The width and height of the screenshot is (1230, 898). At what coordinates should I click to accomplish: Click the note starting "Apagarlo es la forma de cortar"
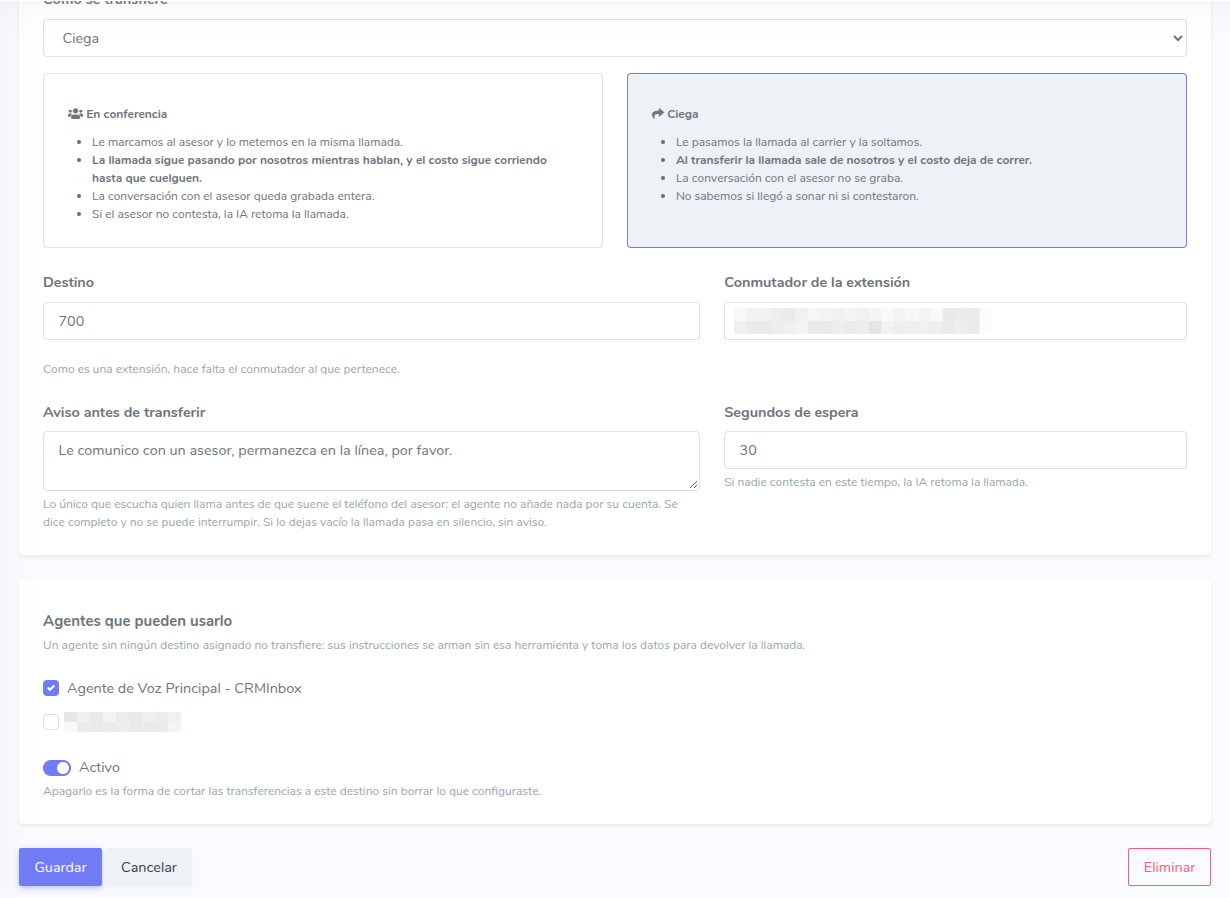click(292, 791)
